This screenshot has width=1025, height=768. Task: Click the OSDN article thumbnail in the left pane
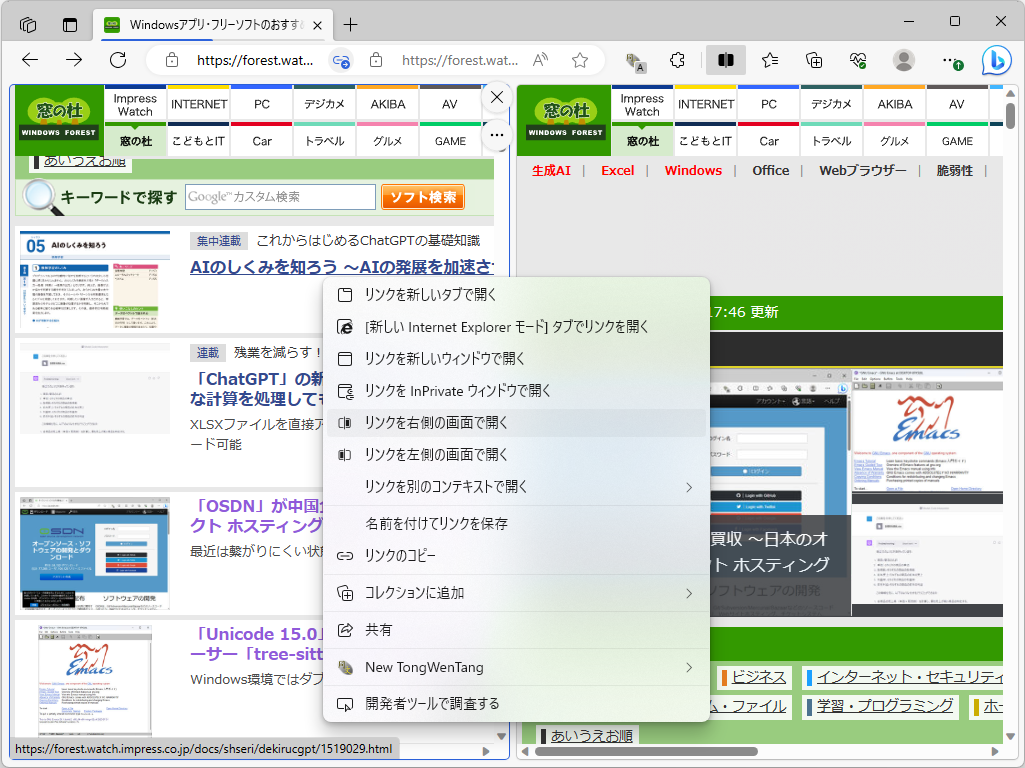click(x=95, y=554)
